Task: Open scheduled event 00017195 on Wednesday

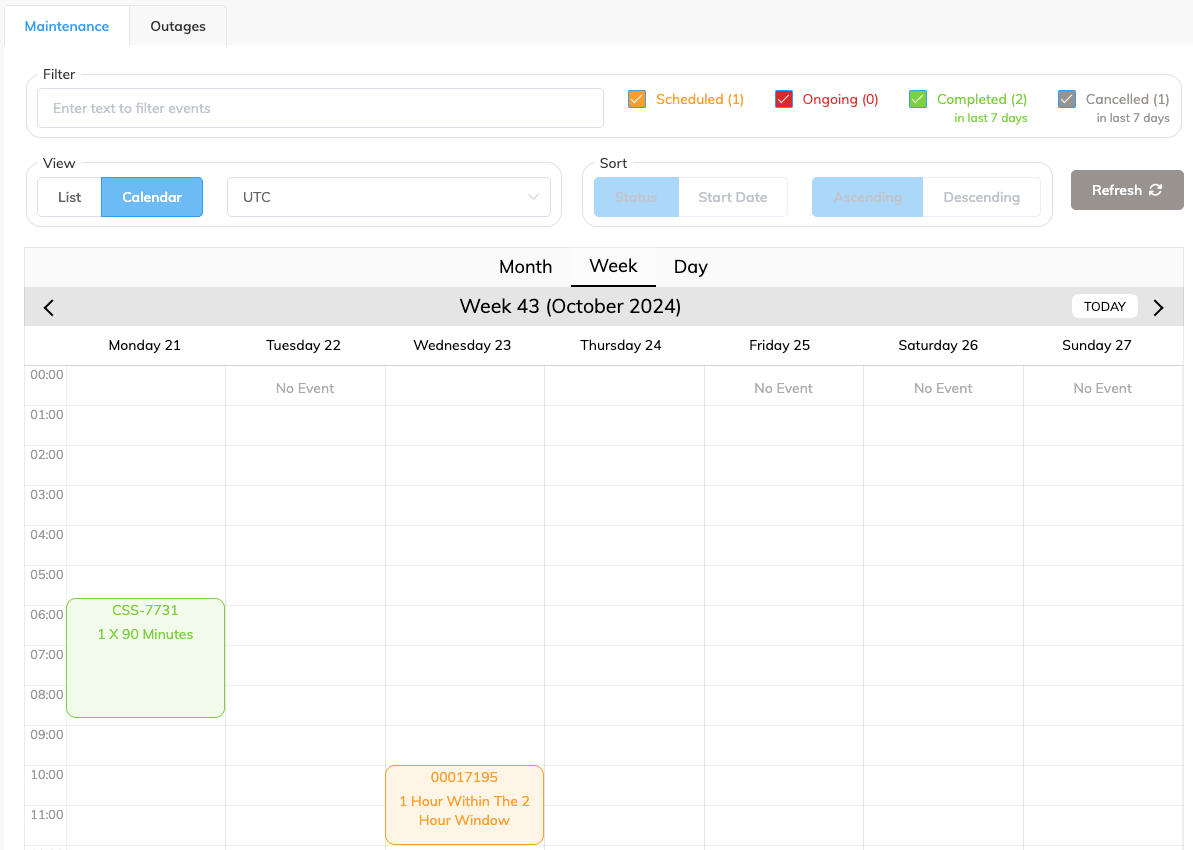Action: [464, 804]
